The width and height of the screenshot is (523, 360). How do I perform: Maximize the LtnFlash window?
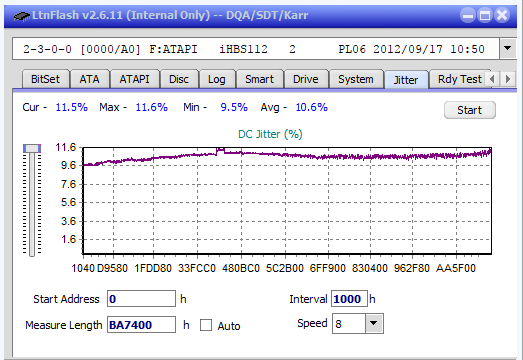coord(485,15)
